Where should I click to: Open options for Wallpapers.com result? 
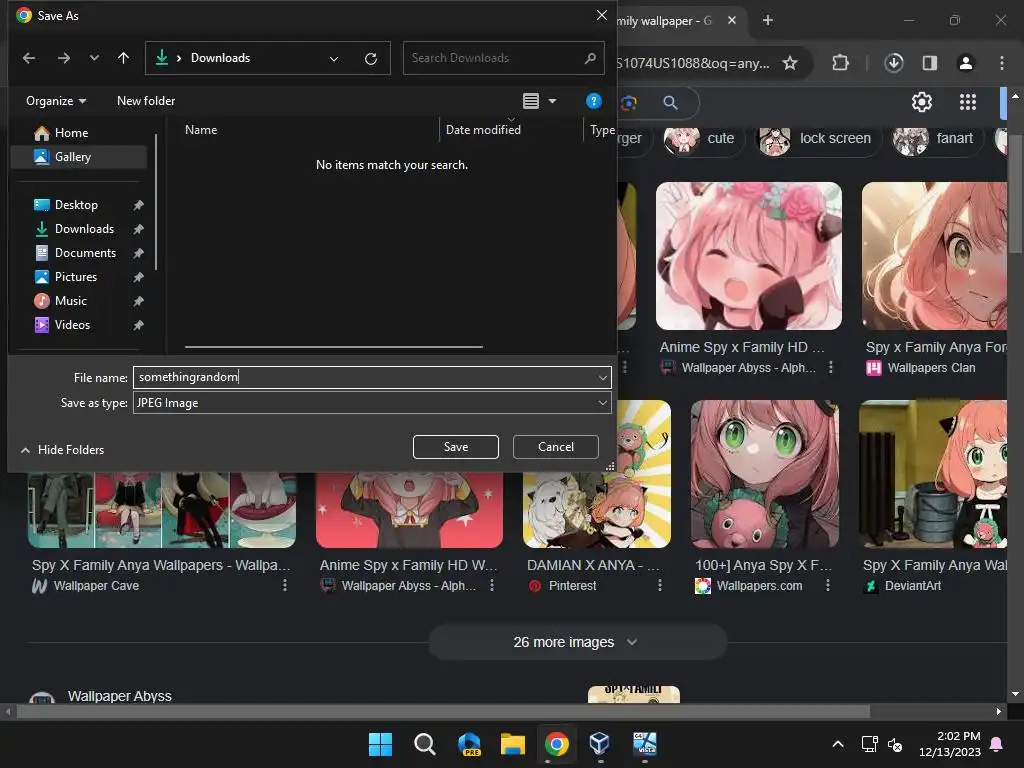pyautogui.click(x=828, y=586)
